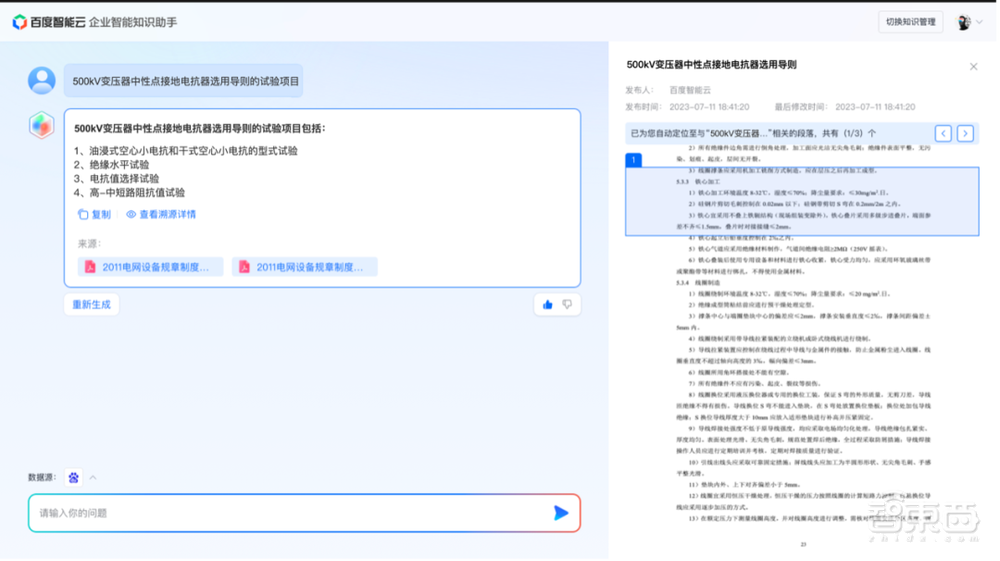Click the publisher name 百度智能云
This screenshot has height=561, width=1000.
click(692, 91)
